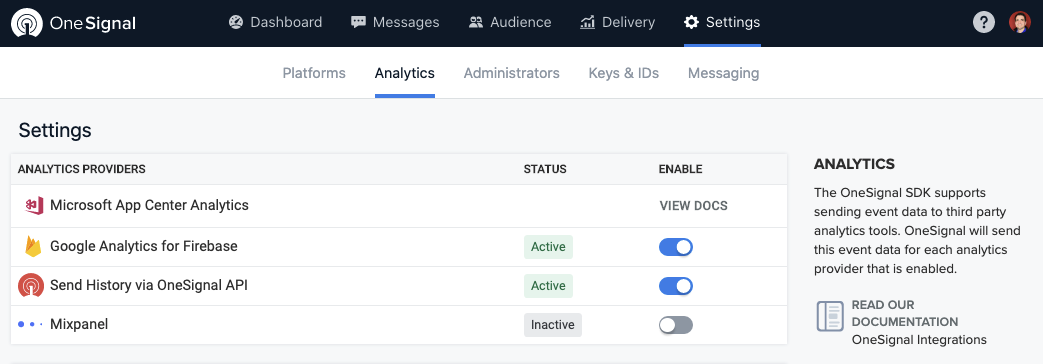Click the Firebase flame icon

click(x=33, y=246)
